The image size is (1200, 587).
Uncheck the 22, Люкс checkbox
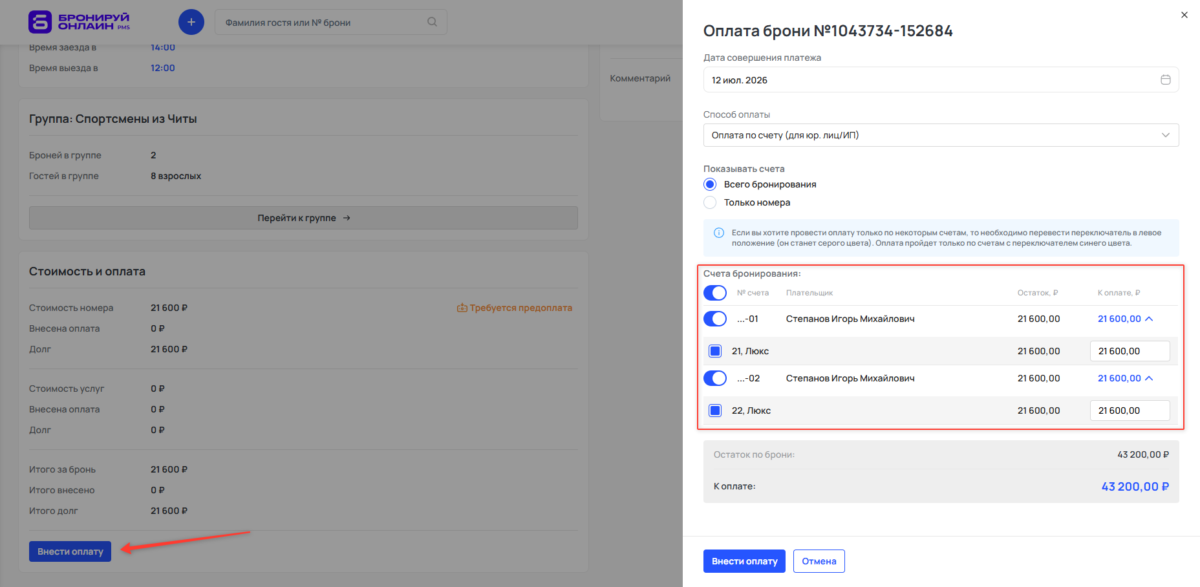tap(715, 410)
